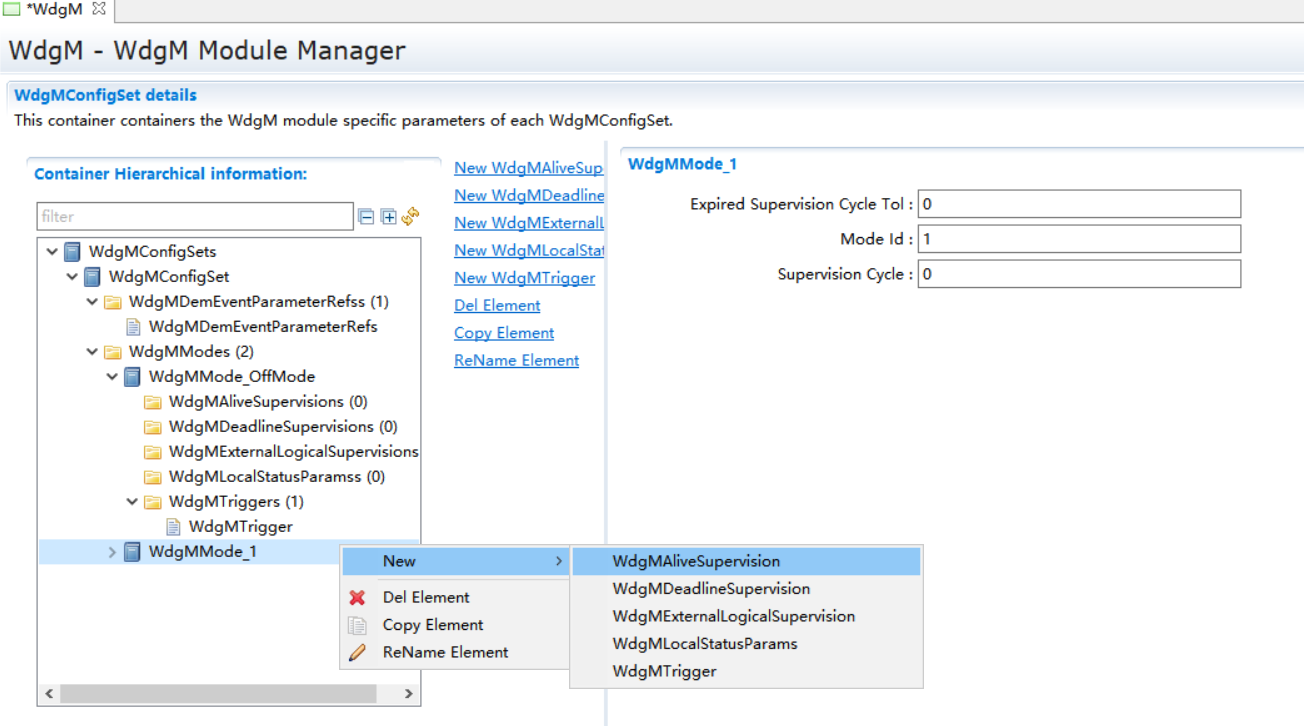1304x726 pixels.
Task: Click the pencil ReName Element icon
Action: pos(357,653)
